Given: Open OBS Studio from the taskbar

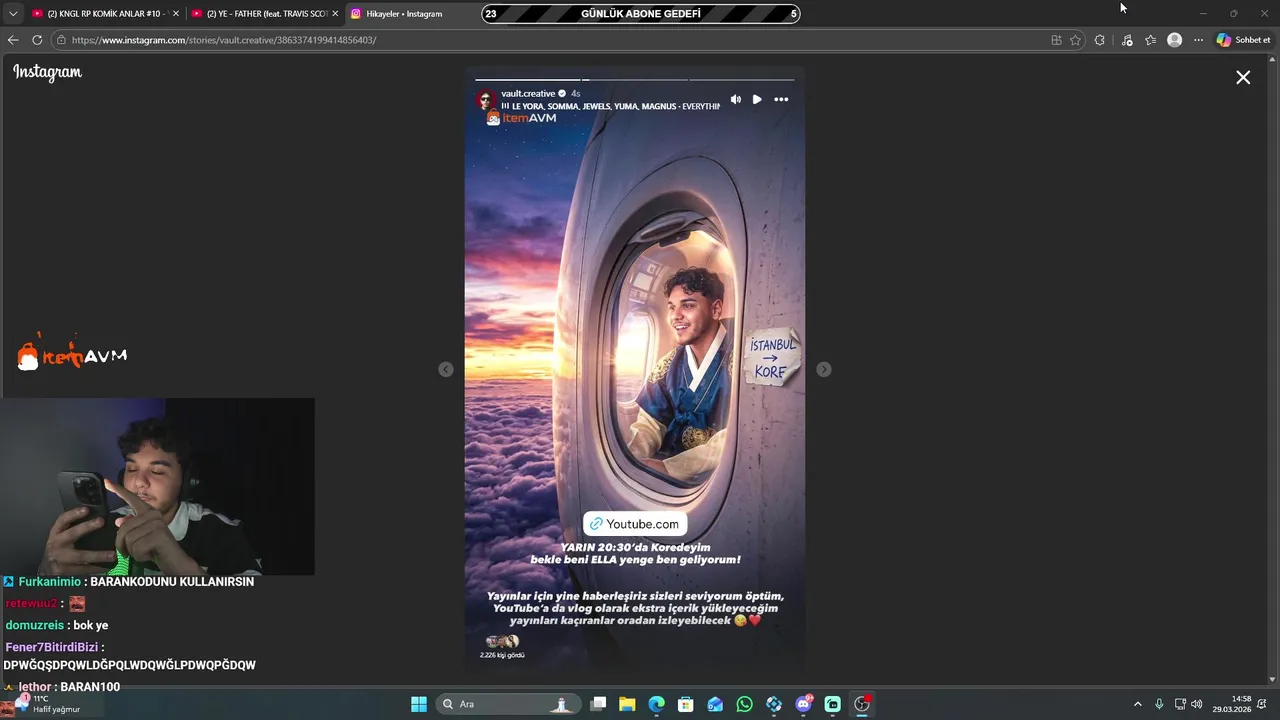Looking at the screenshot, I should click(x=862, y=704).
